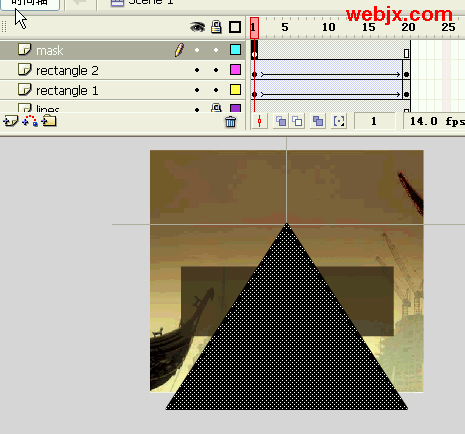The image size is (465, 434).
Task: Unlock the lines layer padlock
Action: (x=216, y=108)
